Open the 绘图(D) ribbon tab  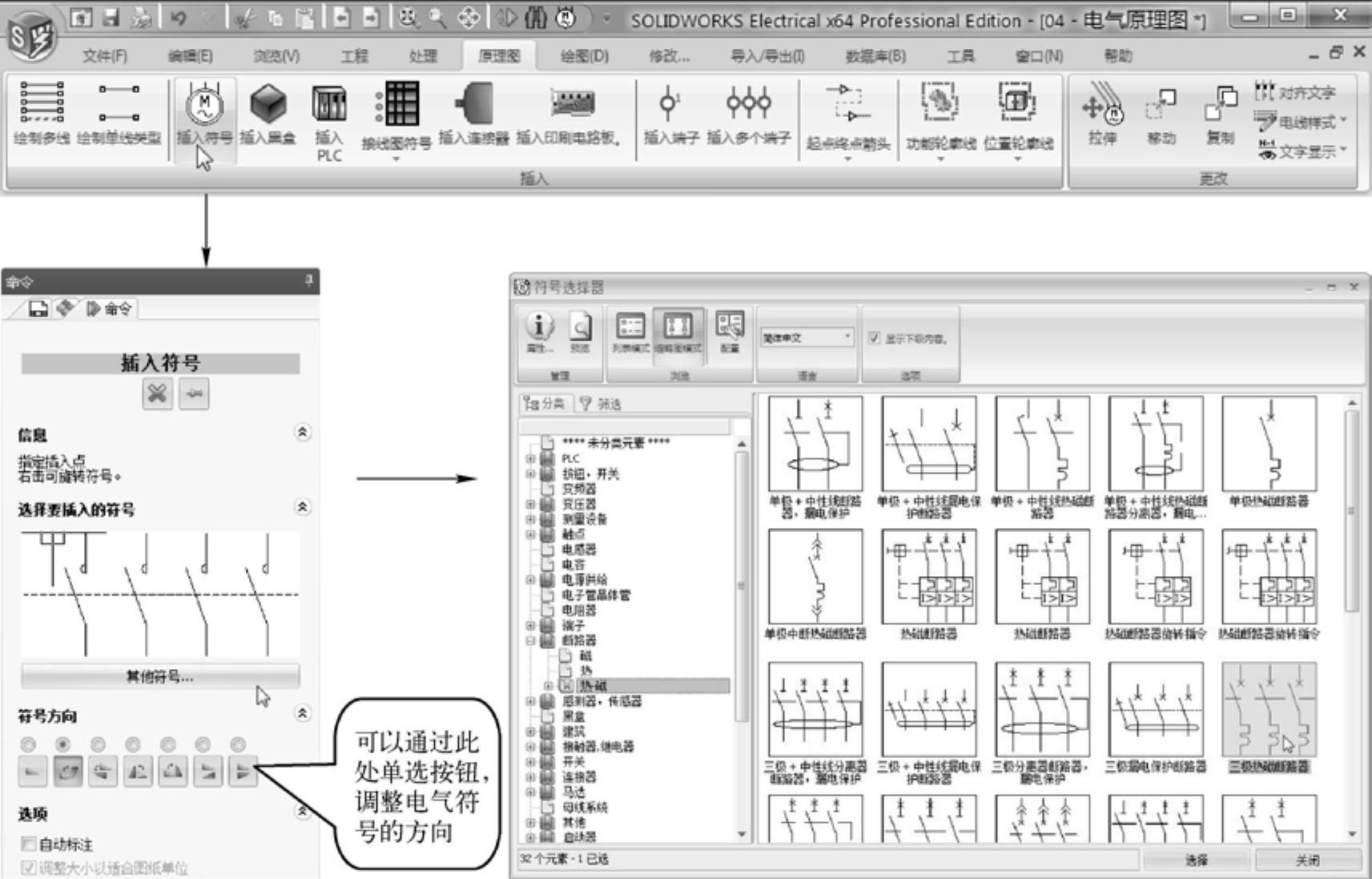pyautogui.click(x=585, y=55)
